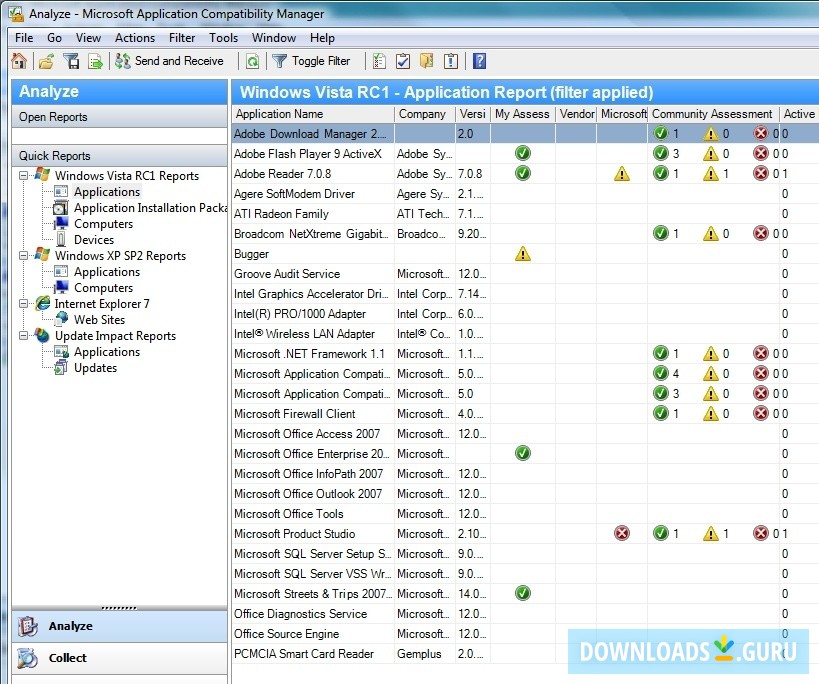Select Web Sites under Internet Explorer 7

tap(99, 320)
